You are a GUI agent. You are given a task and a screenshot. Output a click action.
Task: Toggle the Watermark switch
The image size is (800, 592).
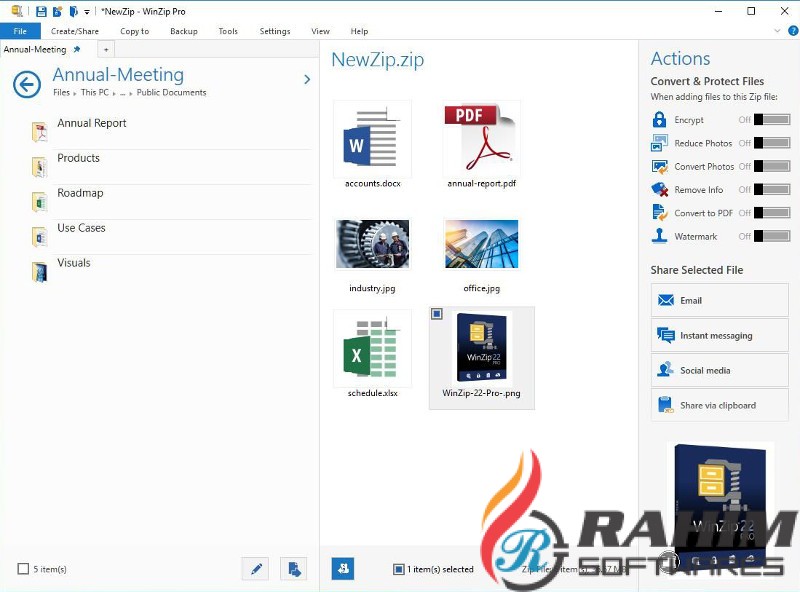tap(772, 236)
